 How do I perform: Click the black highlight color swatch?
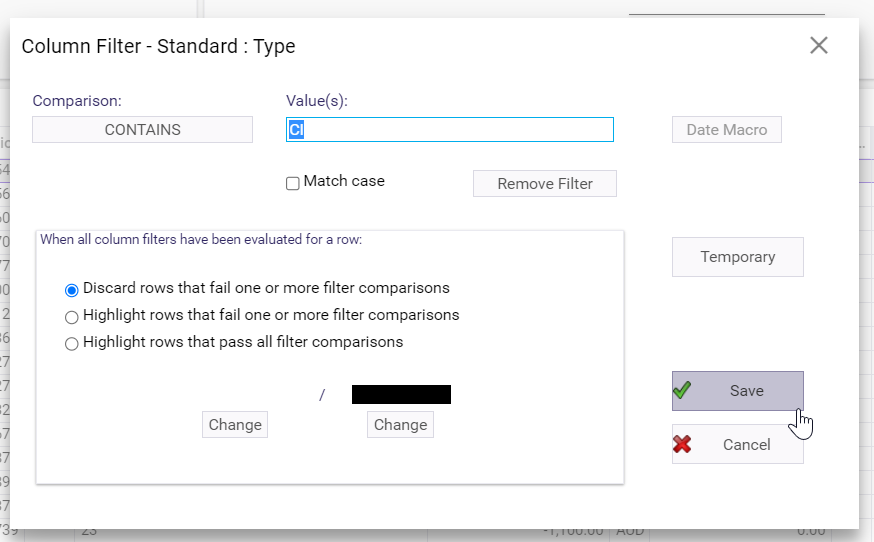click(401, 394)
